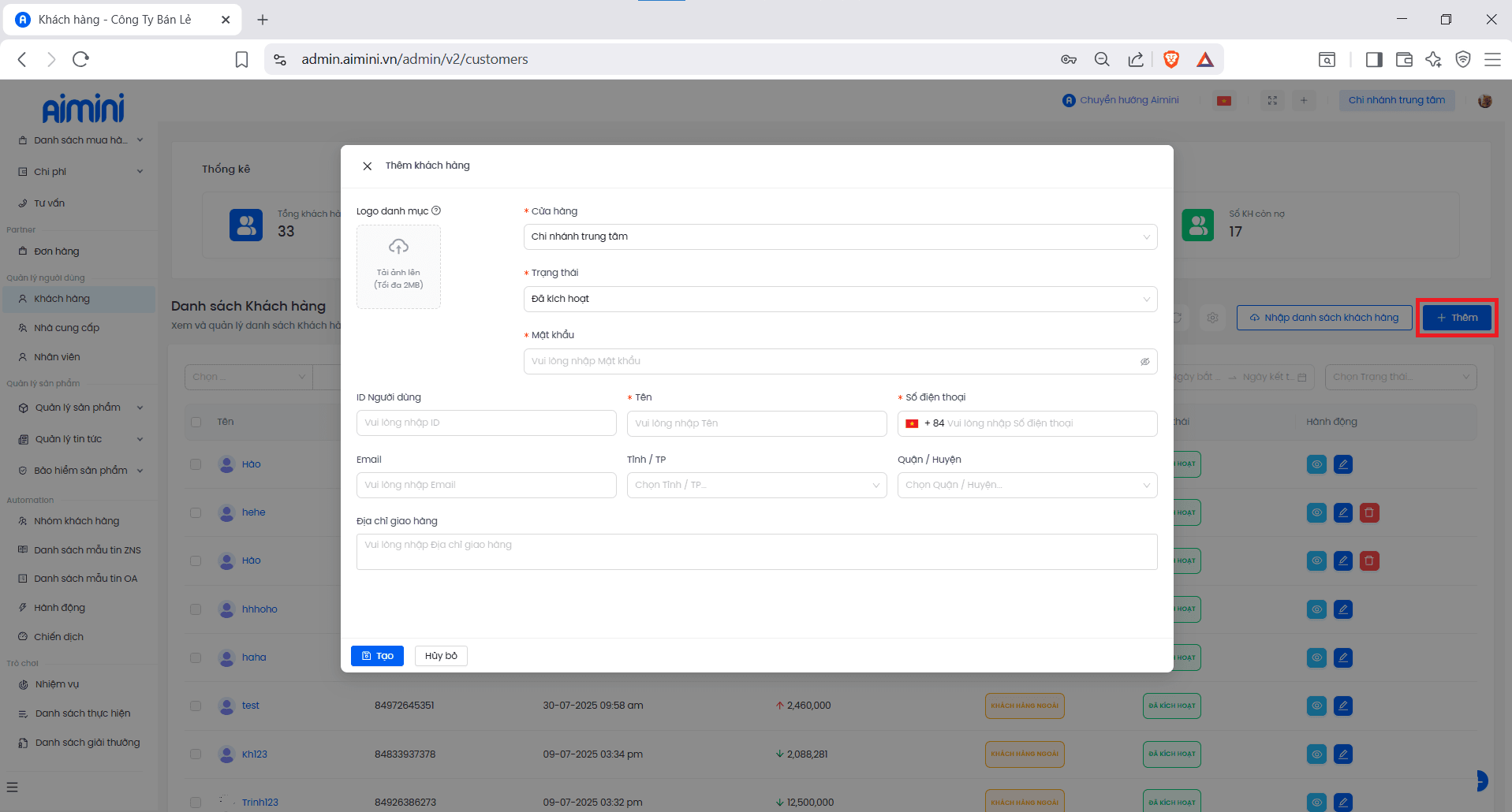Open the Cửa hàng dropdown
This screenshot has height=812, width=1512.
(840, 237)
